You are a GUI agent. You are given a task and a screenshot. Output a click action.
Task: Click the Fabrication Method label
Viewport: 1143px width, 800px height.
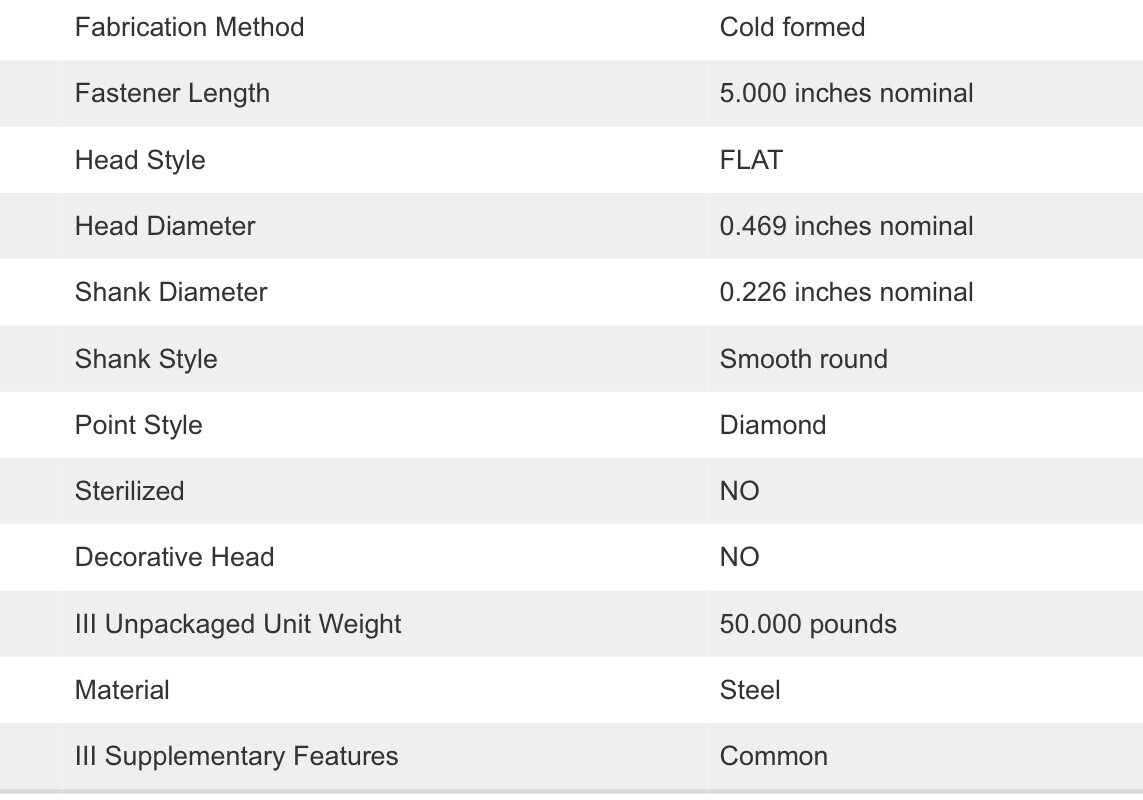click(189, 27)
